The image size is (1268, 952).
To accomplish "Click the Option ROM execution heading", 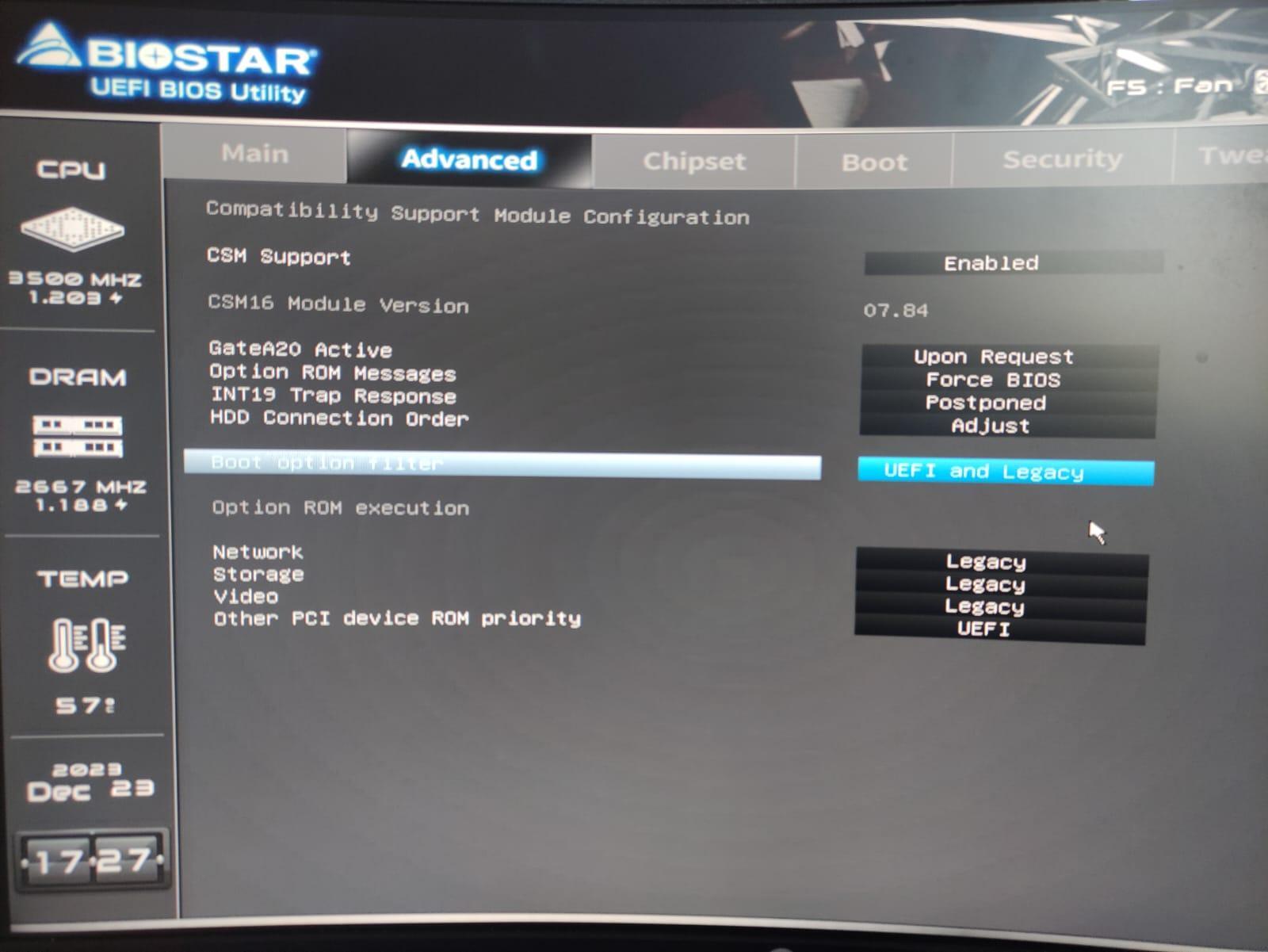I will 341,508.
